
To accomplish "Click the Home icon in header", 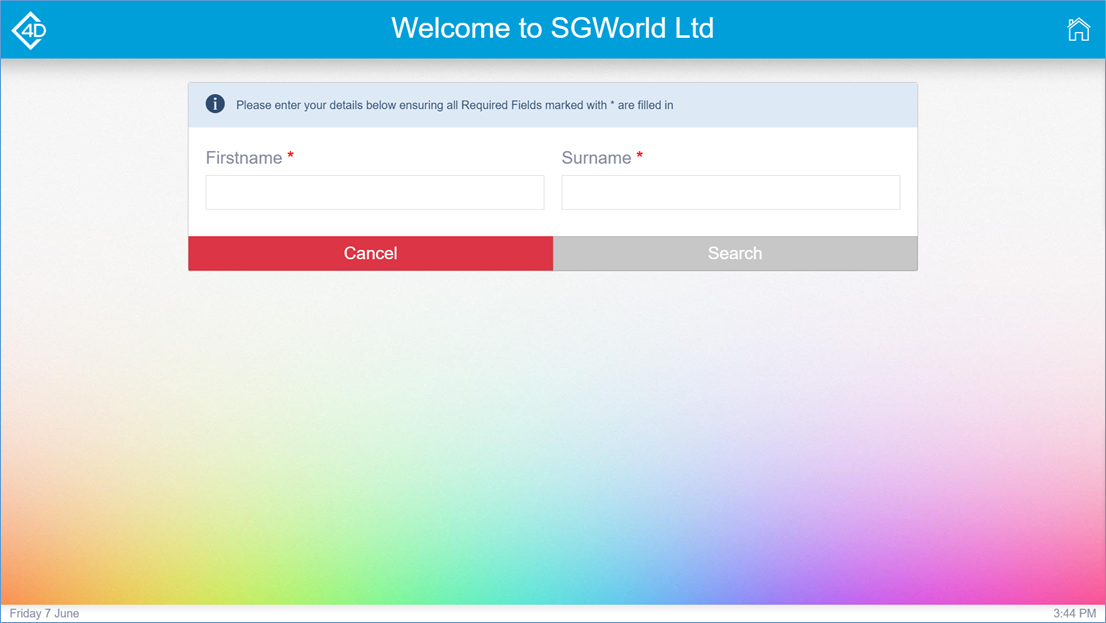I will point(1078,30).
